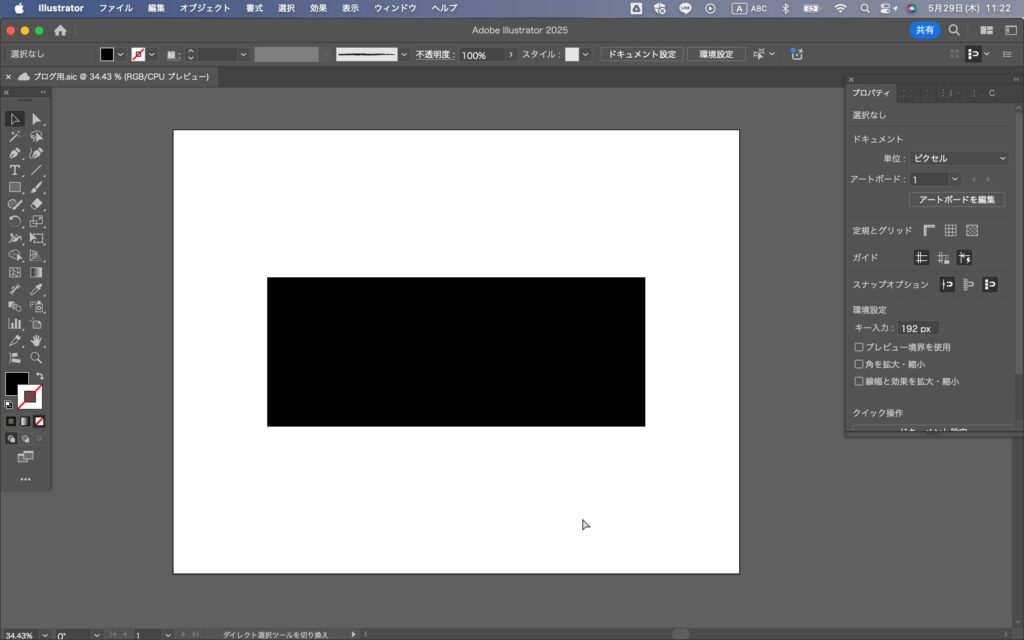Select the Scale tool
The image size is (1024, 640).
point(37,221)
